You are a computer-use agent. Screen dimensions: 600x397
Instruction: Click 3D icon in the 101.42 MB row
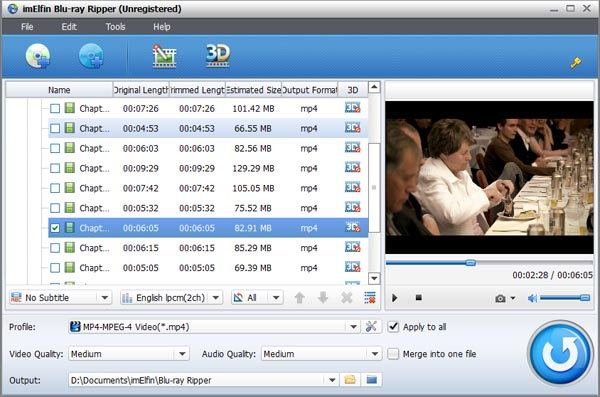point(352,108)
